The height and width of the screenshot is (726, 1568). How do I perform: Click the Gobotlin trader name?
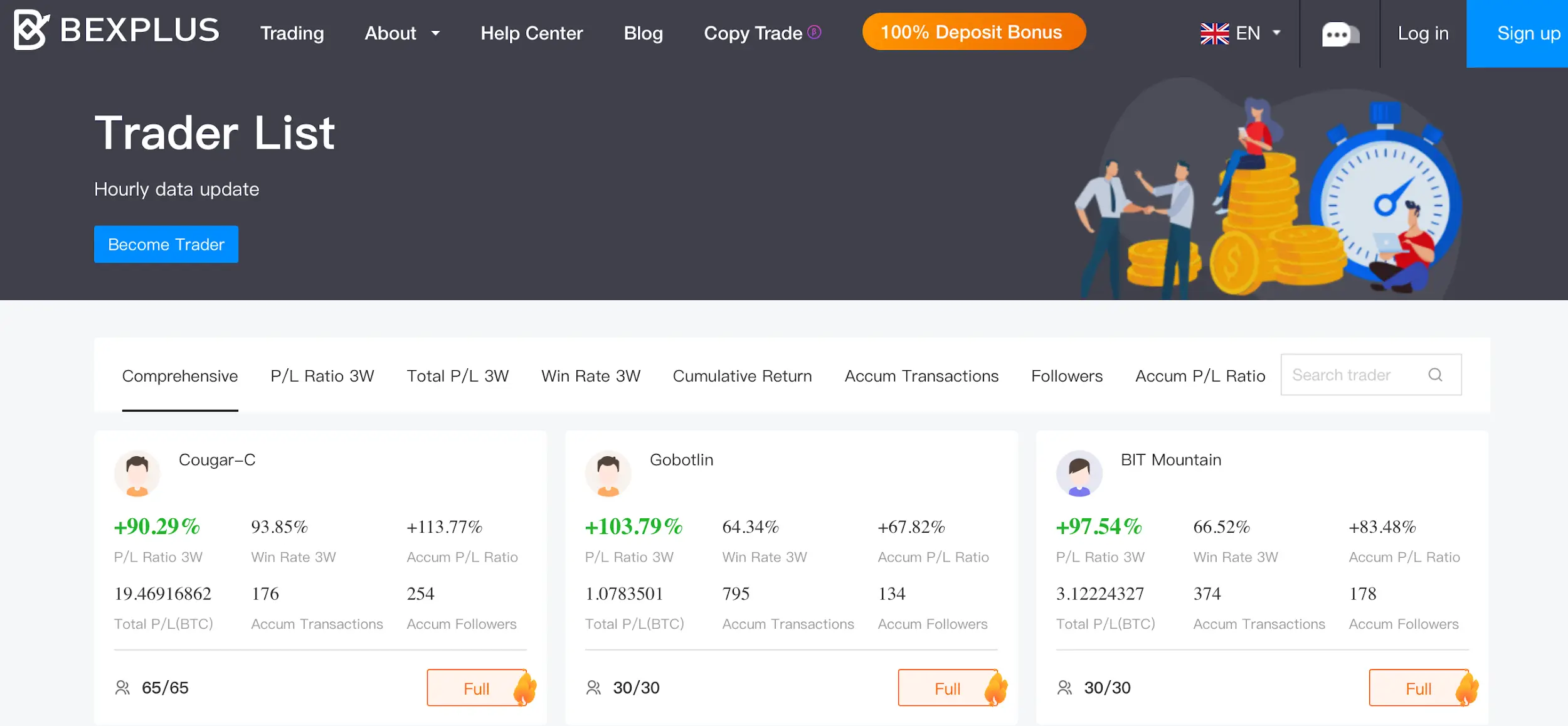pos(681,460)
